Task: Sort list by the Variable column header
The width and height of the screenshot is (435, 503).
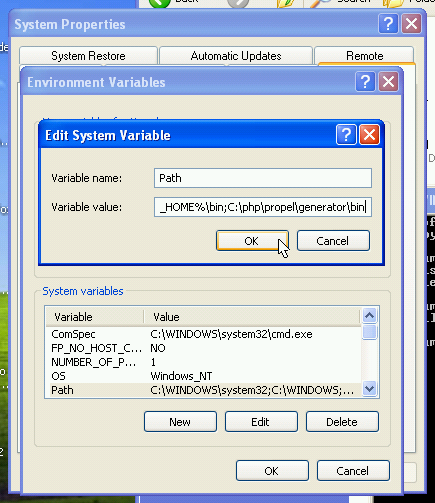Action: [95, 317]
